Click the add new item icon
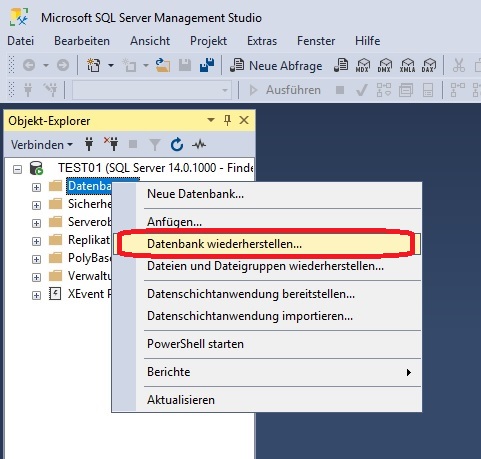This screenshot has height=459, width=481. point(129,65)
